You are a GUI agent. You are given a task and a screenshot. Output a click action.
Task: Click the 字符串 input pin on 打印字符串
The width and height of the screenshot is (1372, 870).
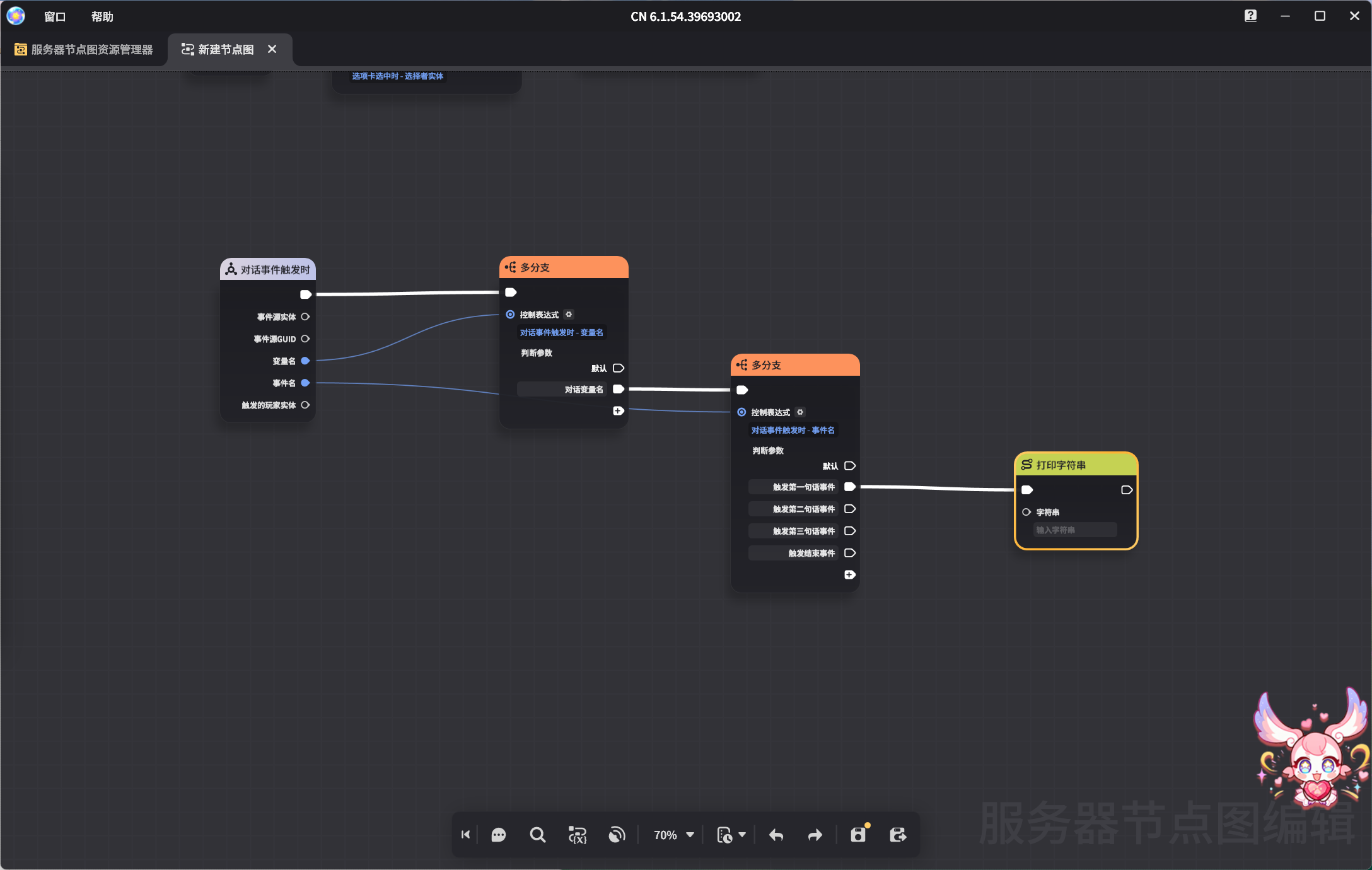pos(1026,512)
